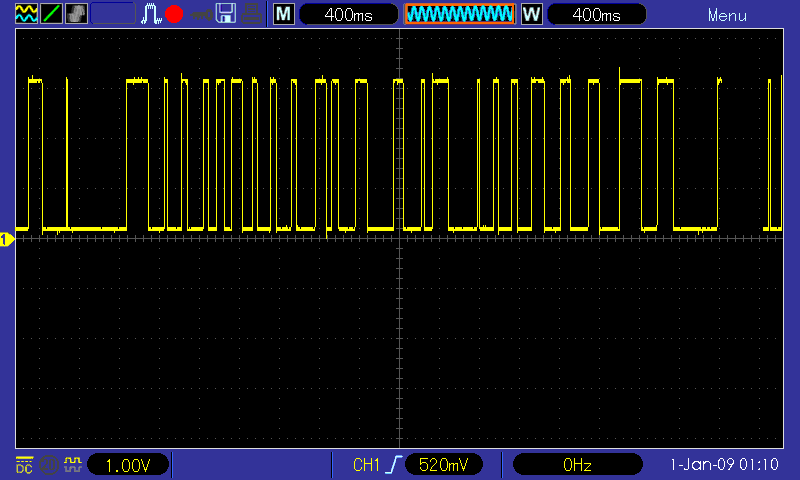Toggle the DC coupling icon
This screenshot has width=800, height=480.
click(24, 465)
